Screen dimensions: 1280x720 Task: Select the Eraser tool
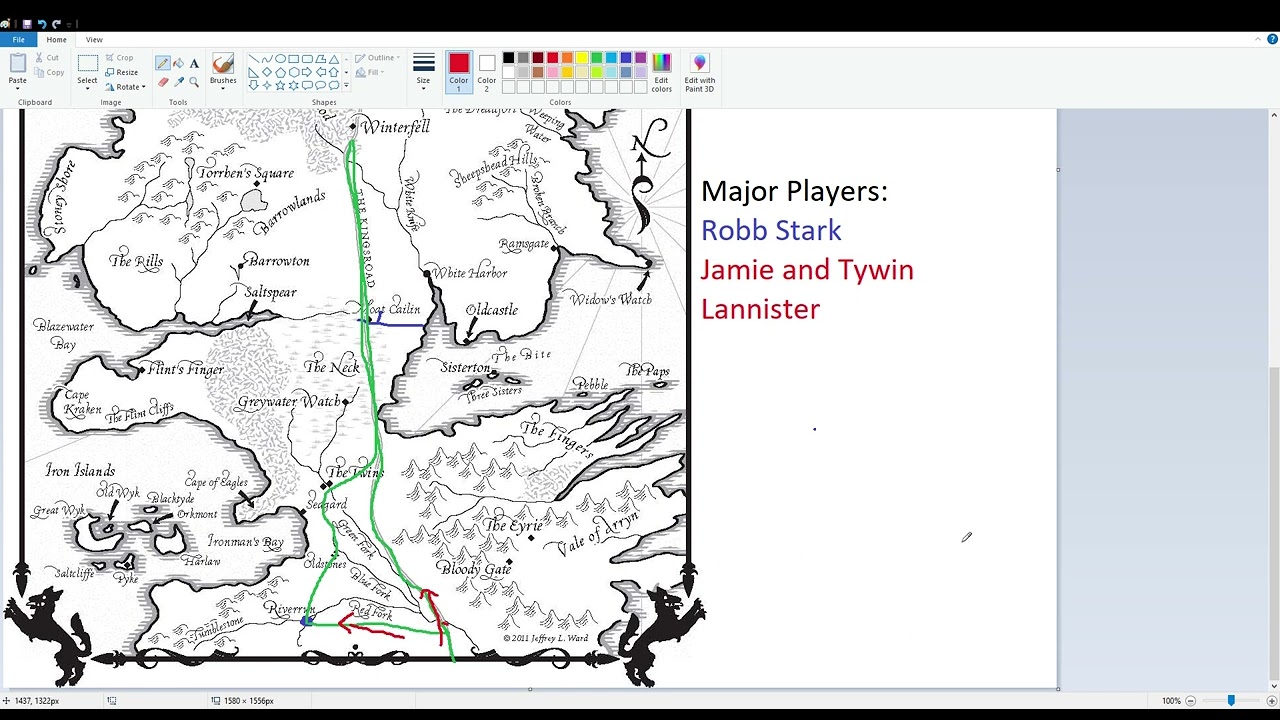click(x=163, y=82)
